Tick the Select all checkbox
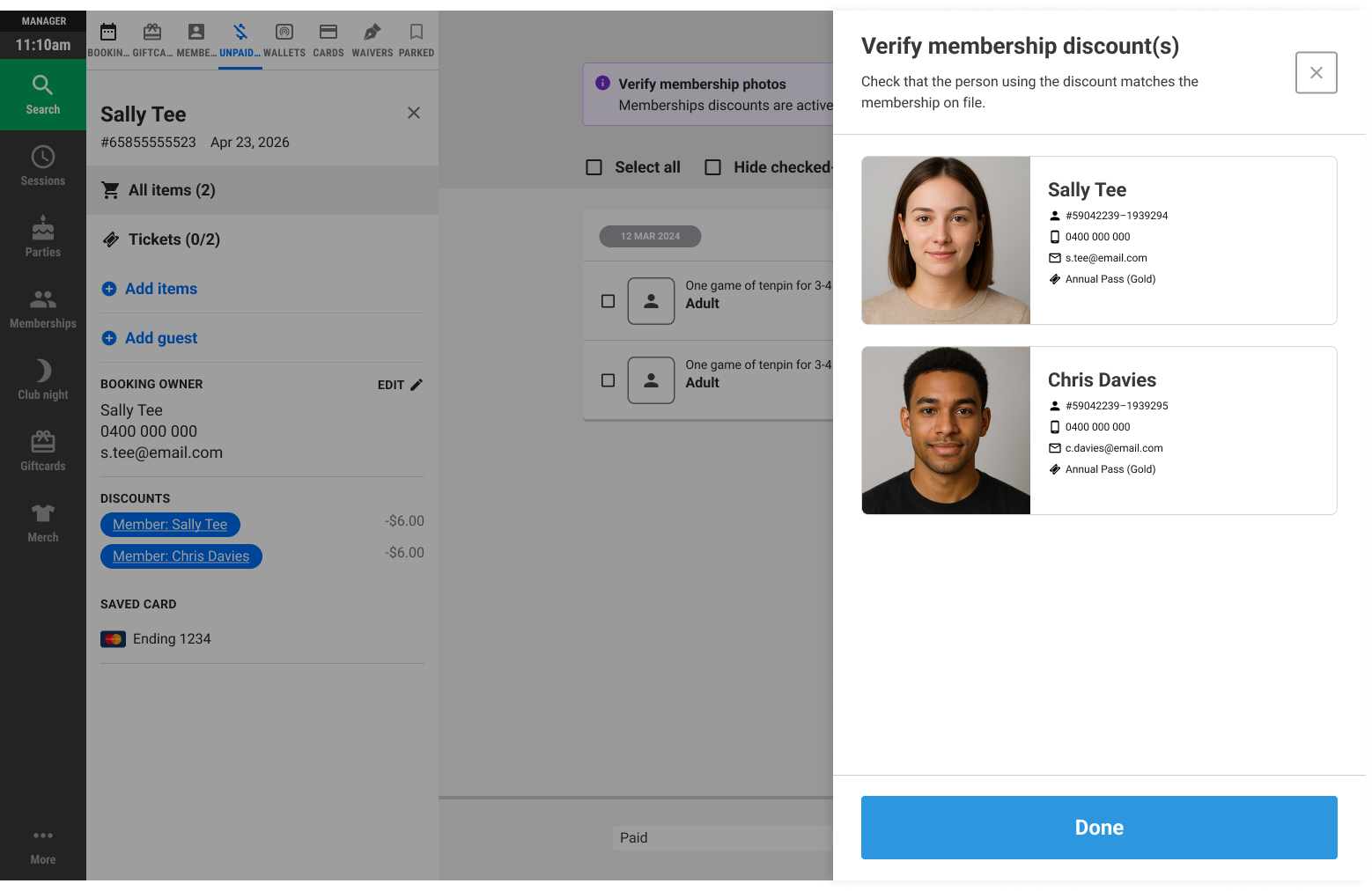 click(x=594, y=167)
